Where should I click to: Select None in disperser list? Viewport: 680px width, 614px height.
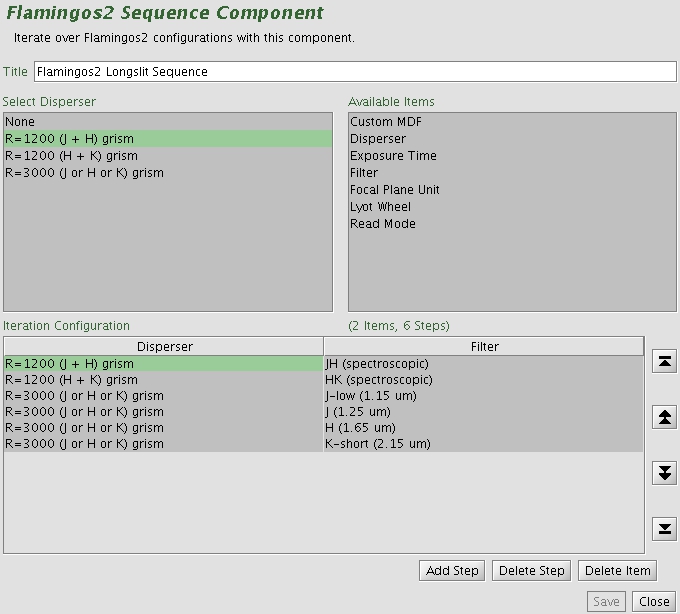[168, 121]
